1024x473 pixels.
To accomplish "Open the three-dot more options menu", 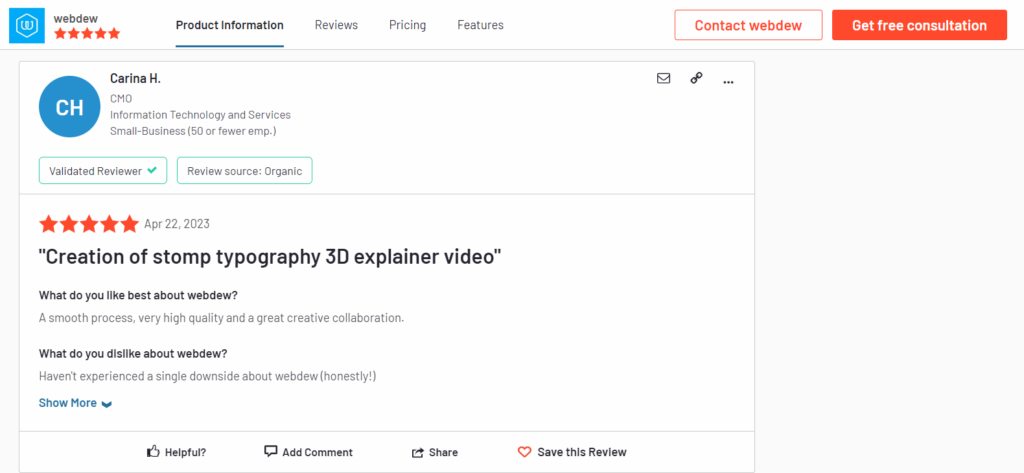I will (728, 79).
